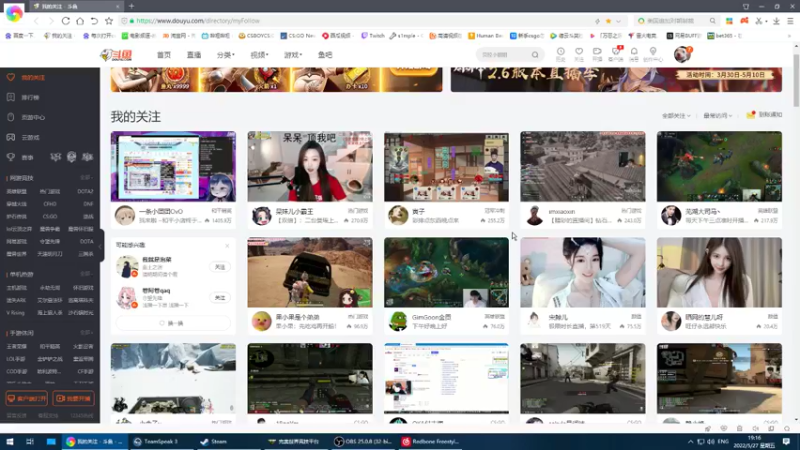Screen dimensions: 800x450
Task: Click the new tab plus button
Action: pyautogui.click(x=131, y=6)
